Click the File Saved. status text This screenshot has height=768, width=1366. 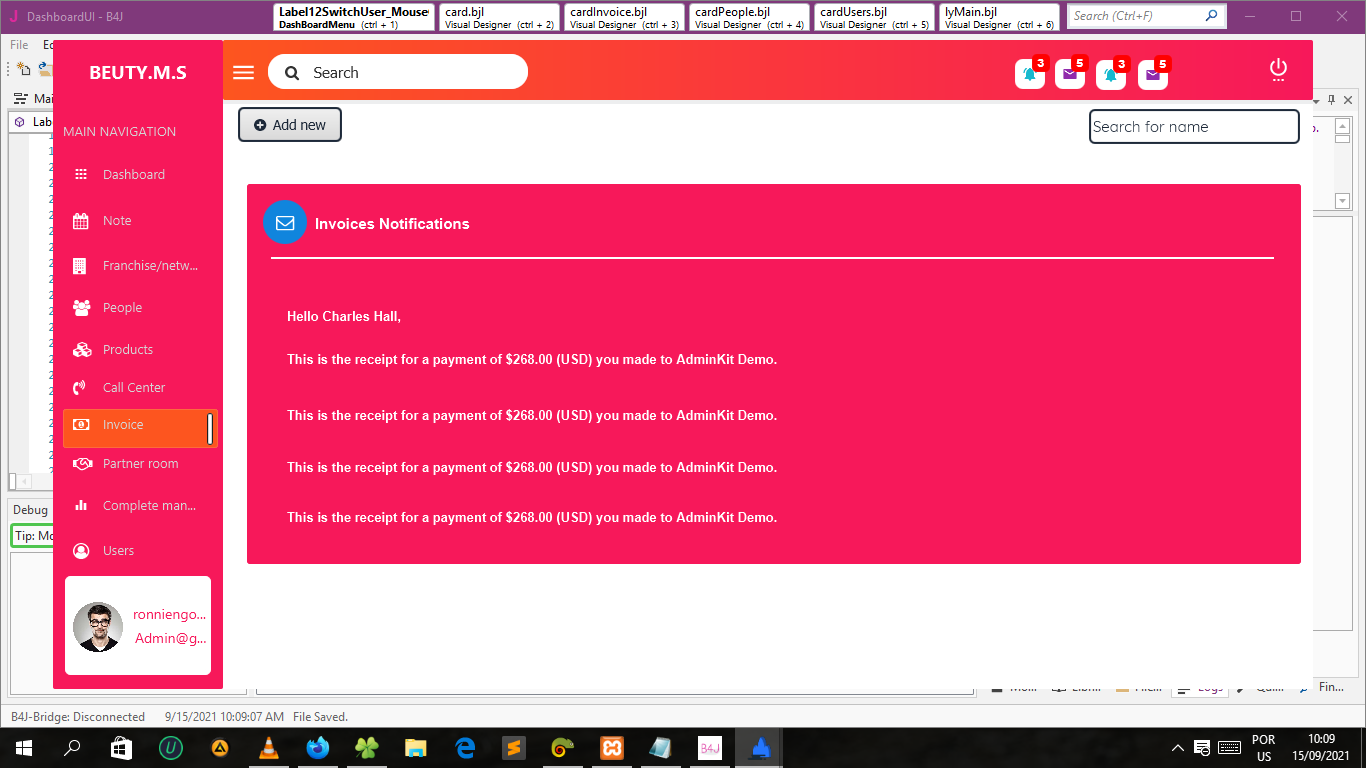pyautogui.click(x=320, y=717)
